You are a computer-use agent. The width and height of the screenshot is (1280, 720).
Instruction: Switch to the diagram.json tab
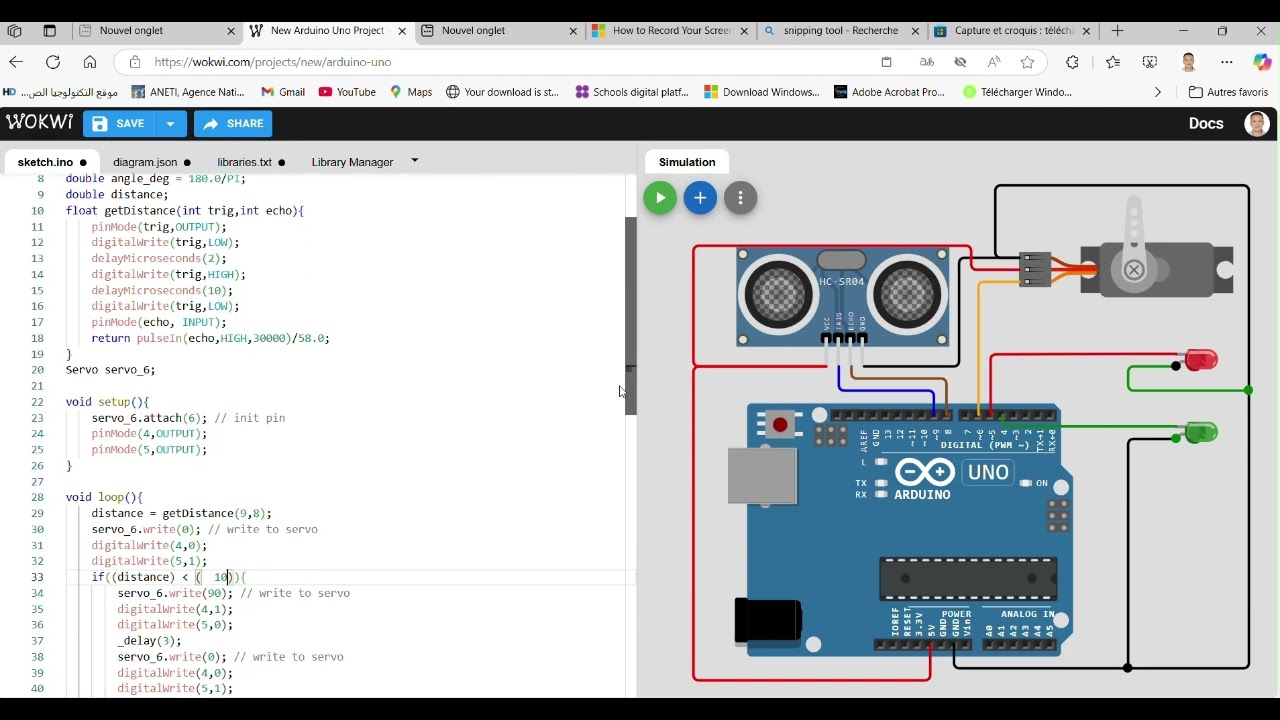(x=151, y=162)
